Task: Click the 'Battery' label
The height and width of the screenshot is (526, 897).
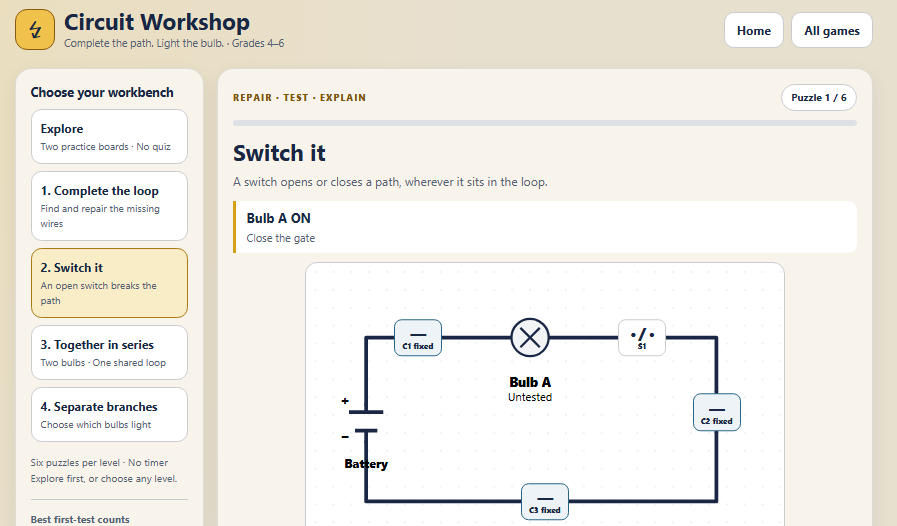Action: 366,464
